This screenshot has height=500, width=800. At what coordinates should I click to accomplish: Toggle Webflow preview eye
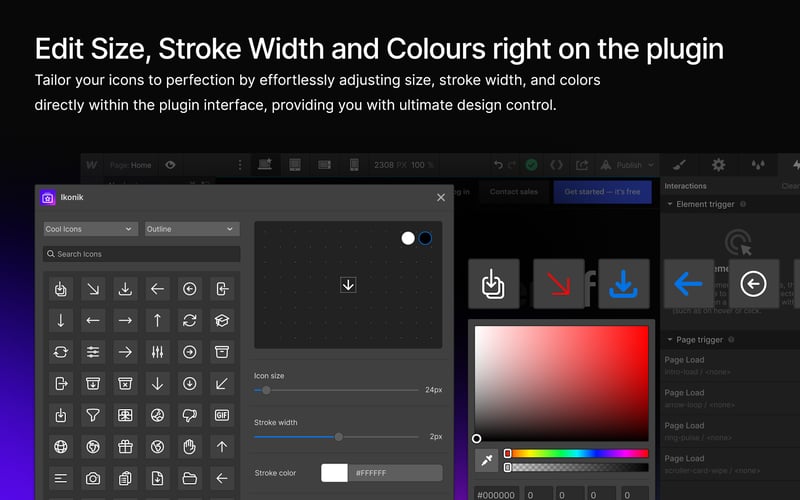click(170, 165)
